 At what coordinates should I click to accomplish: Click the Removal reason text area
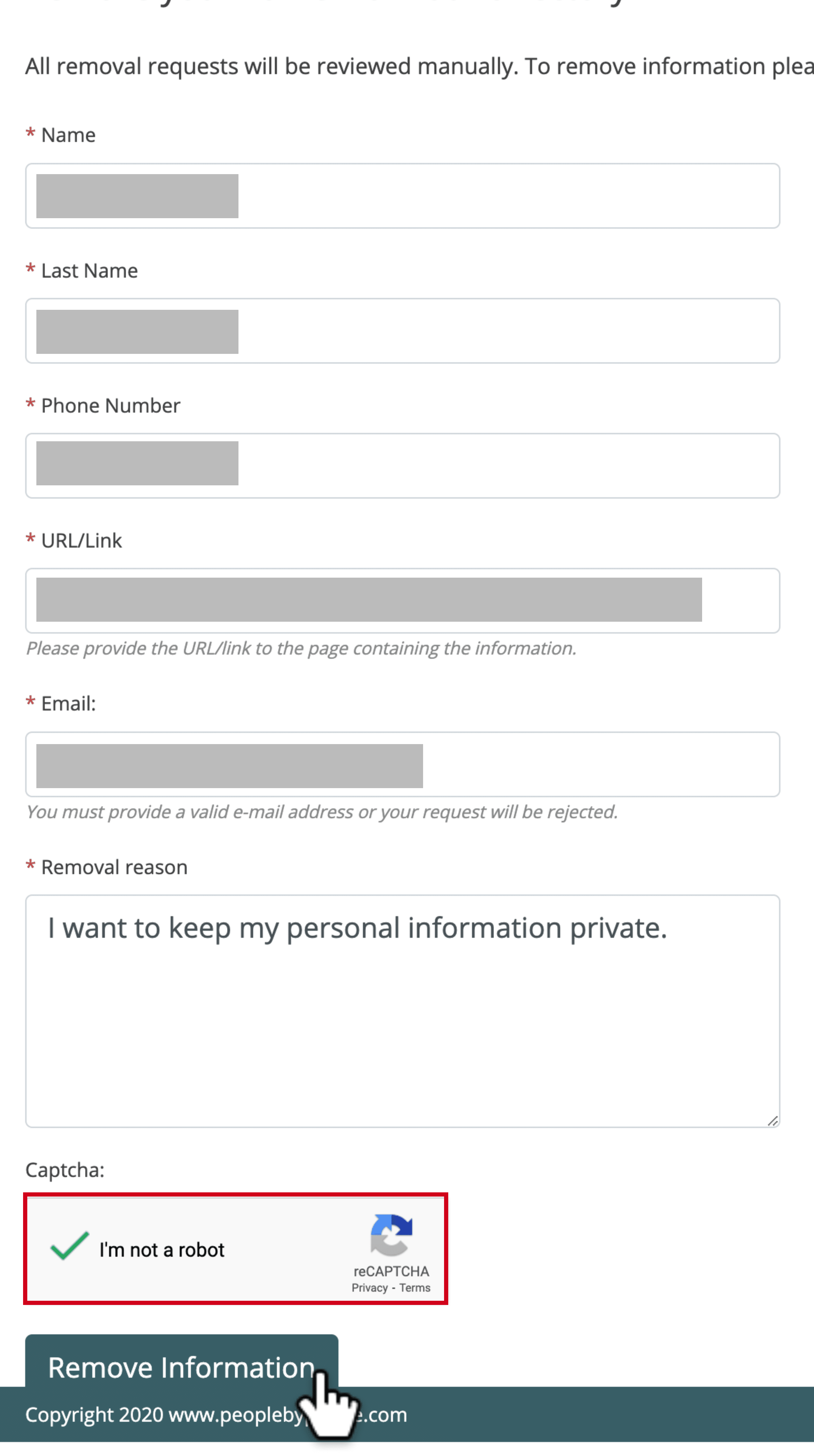pyautogui.click(x=402, y=1011)
